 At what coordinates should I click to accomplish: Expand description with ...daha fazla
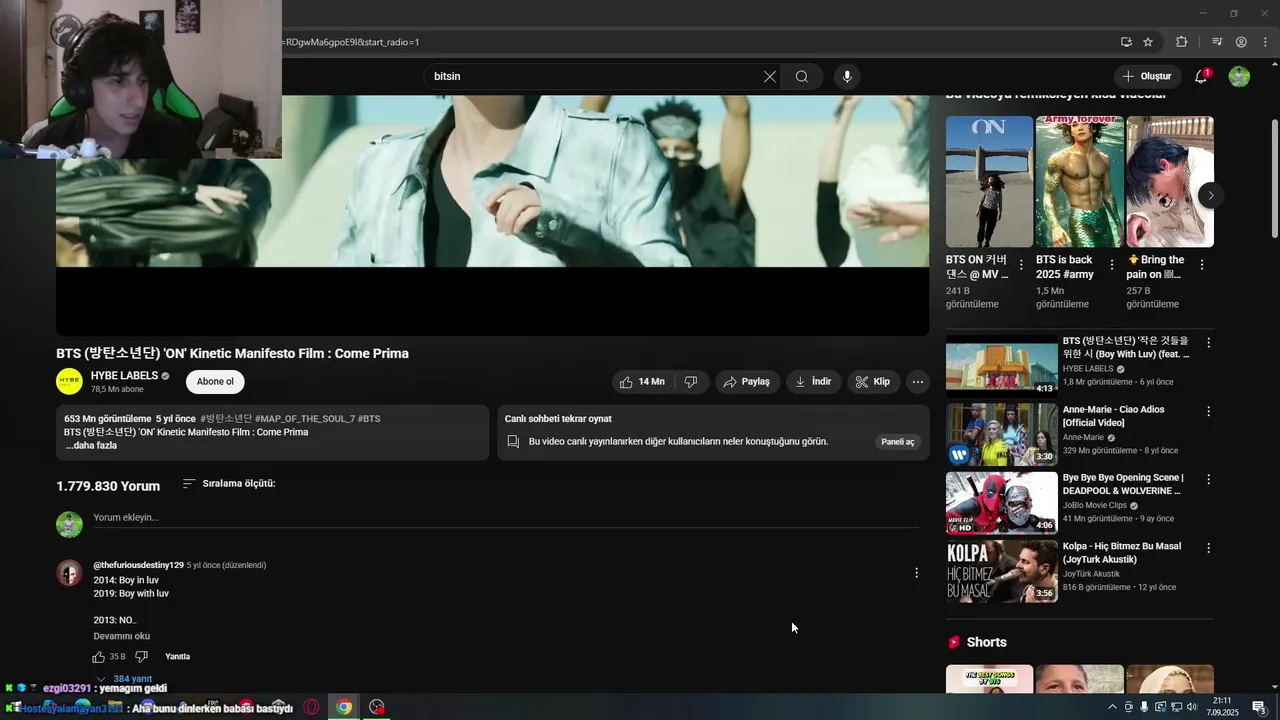tap(91, 446)
